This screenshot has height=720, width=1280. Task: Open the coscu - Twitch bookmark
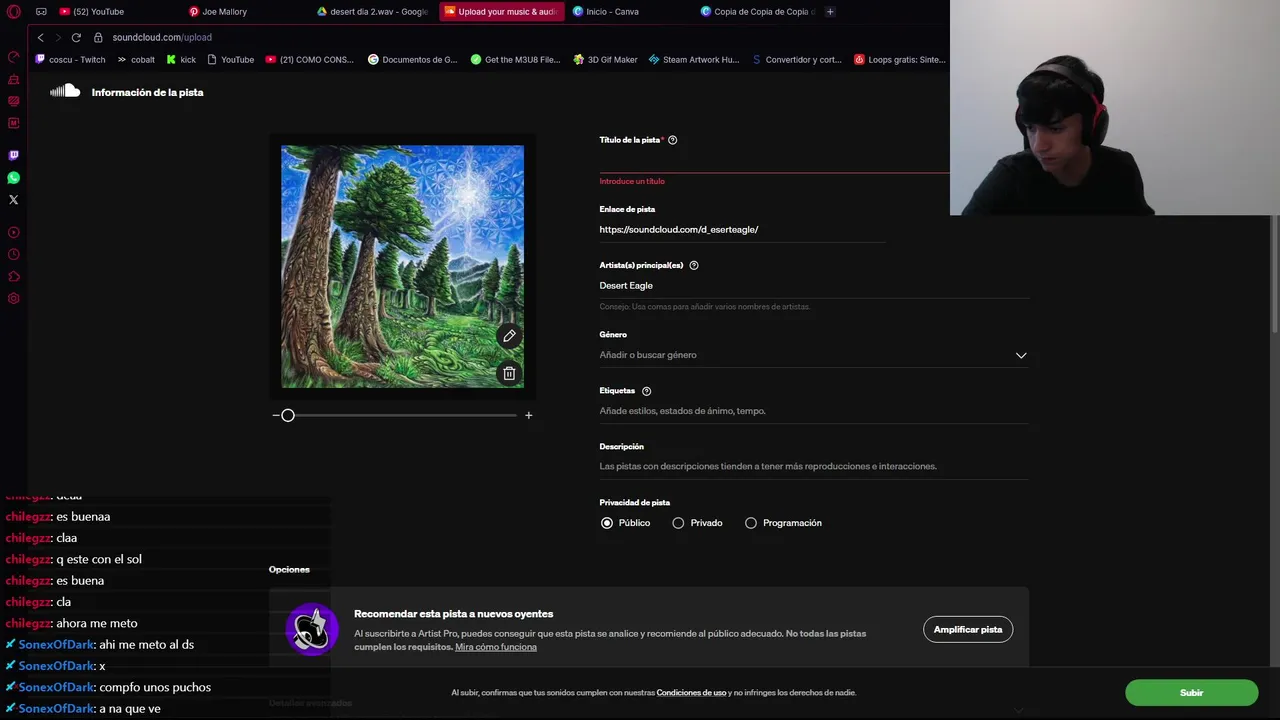70,59
